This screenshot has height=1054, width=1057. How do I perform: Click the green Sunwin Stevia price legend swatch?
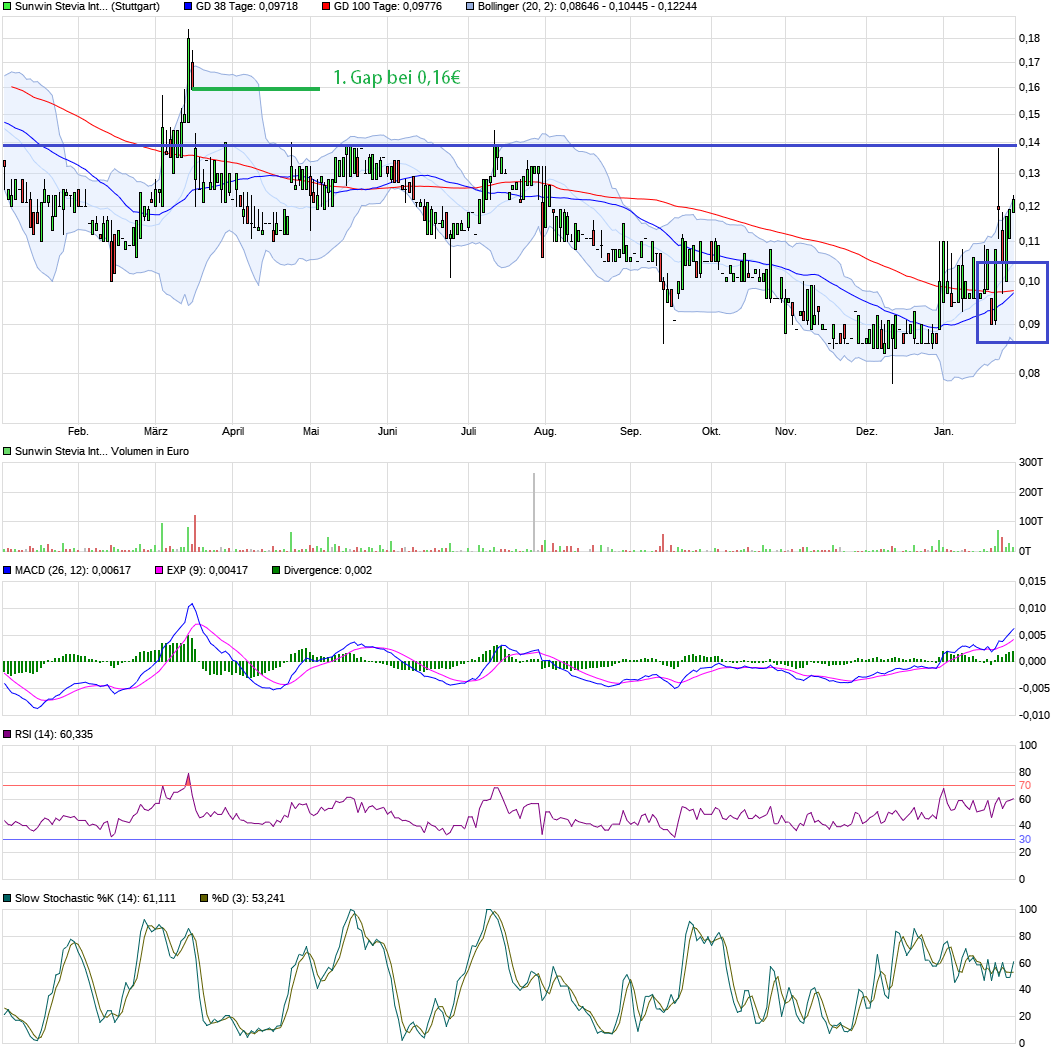(x=7, y=7)
